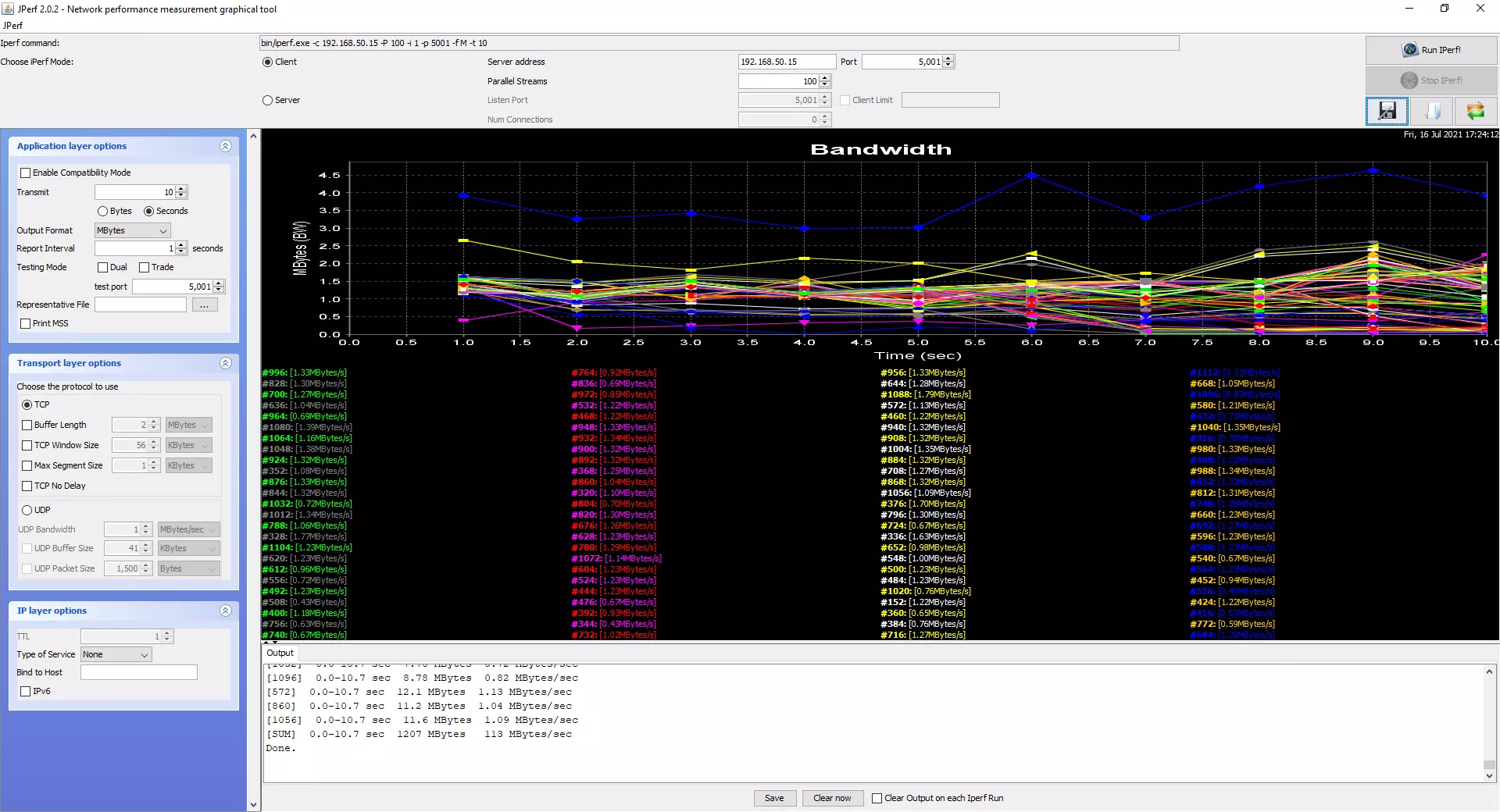Click the Stop IPerf! button
This screenshot has height=812, width=1500.
pyautogui.click(x=1431, y=80)
